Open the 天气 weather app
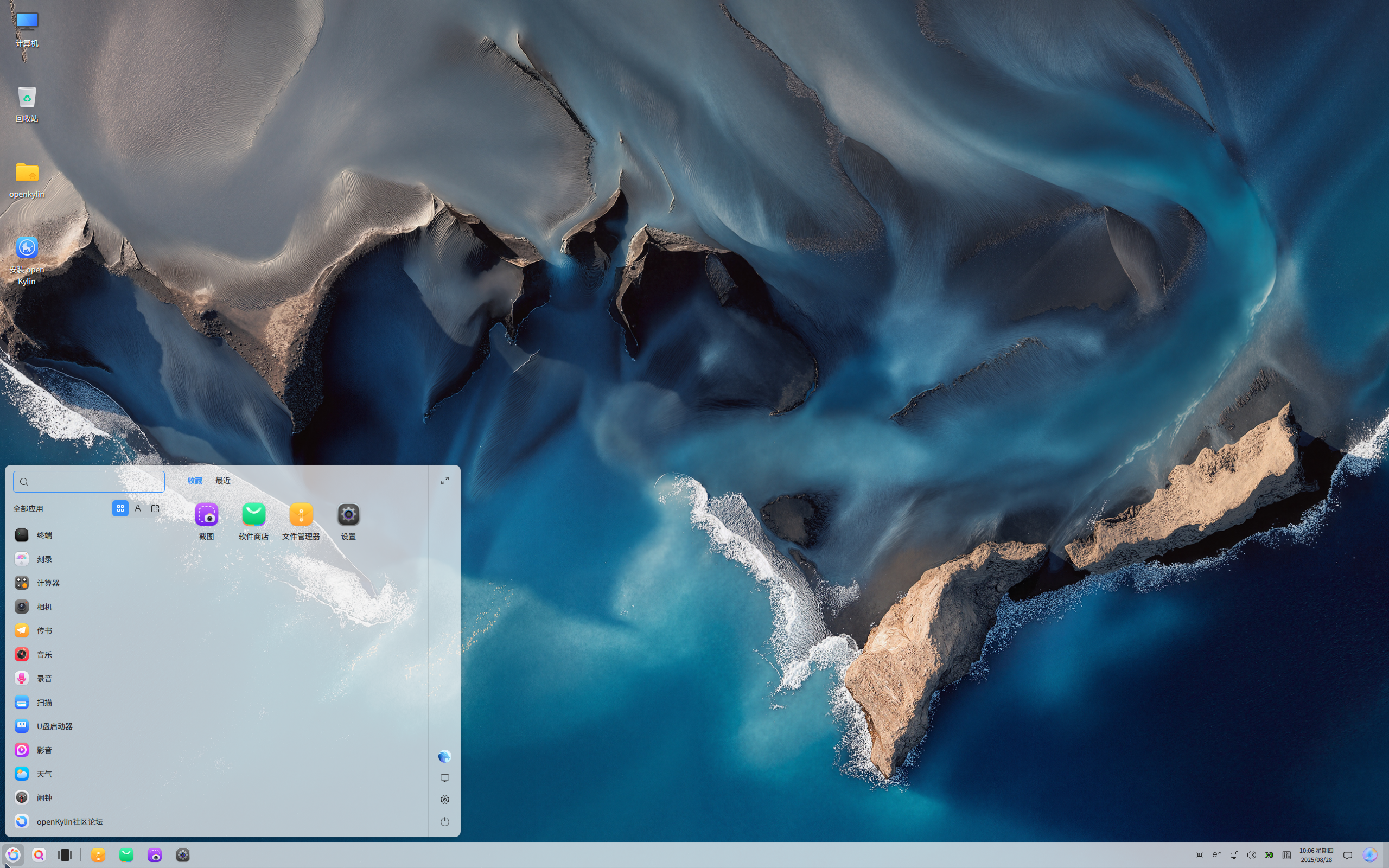The height and width of the screenshot is (868, 1389). (x=89, y=774)
